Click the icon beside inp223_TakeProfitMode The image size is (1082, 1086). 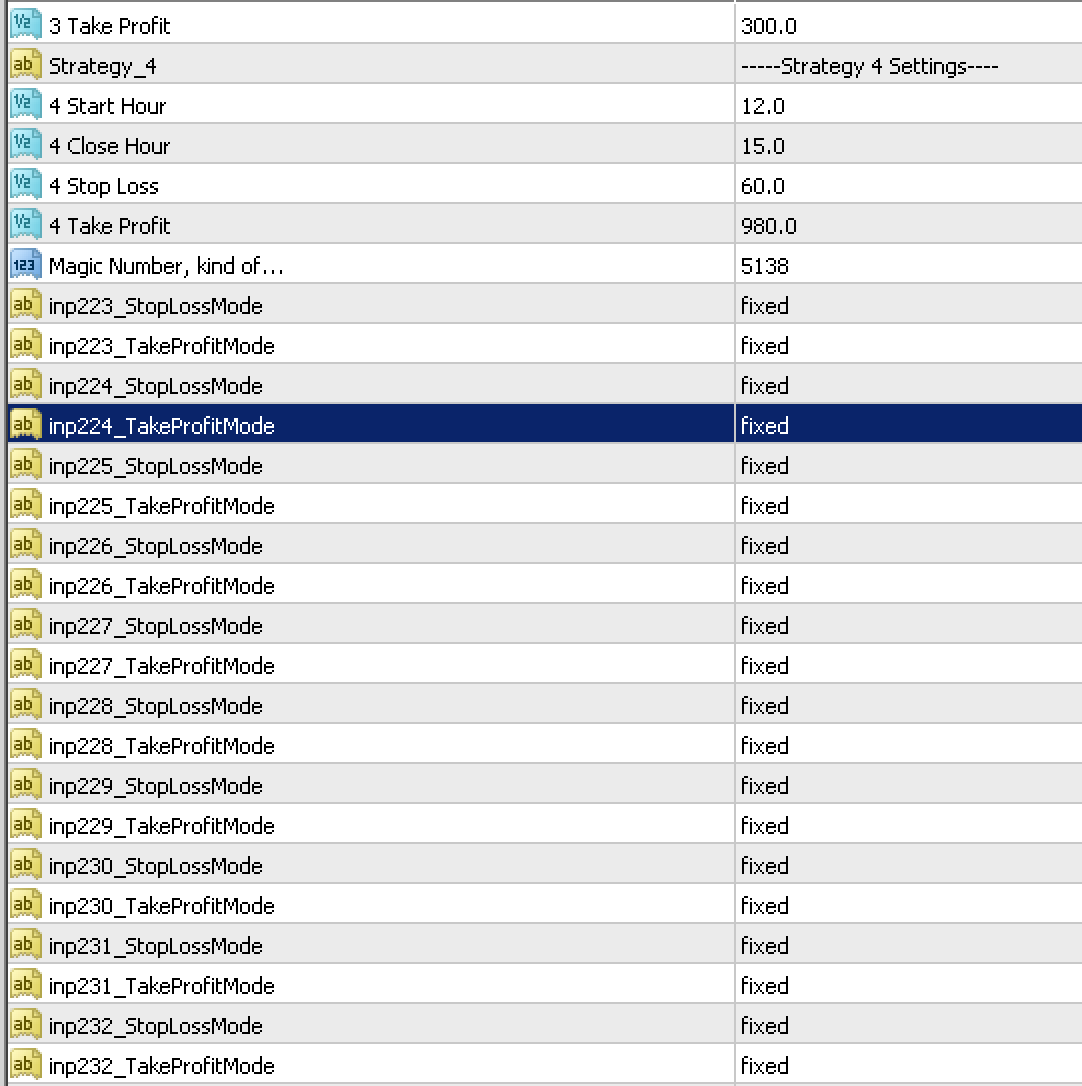pyautogui.click(x=26, y=345)
